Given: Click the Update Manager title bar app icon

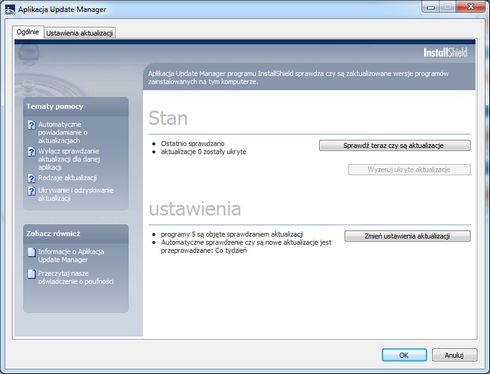Looking at the screenshot, I should pyautogui.click(x=10, y=9).
